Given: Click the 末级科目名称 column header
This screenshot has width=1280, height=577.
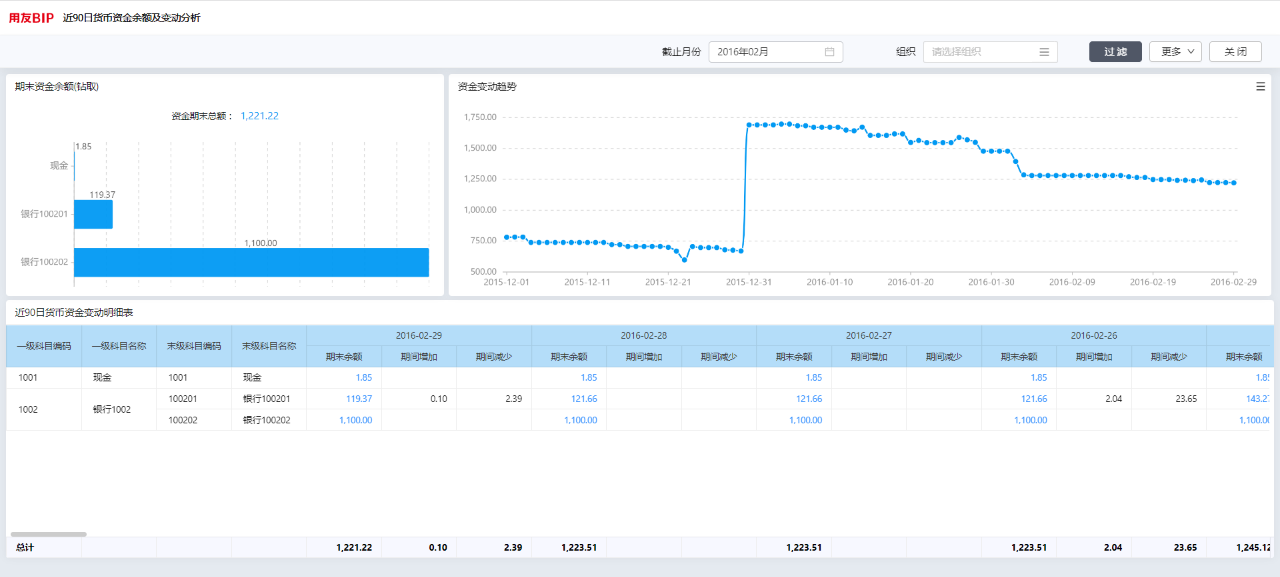Looking at the screenshot, I should click(269, 346).
